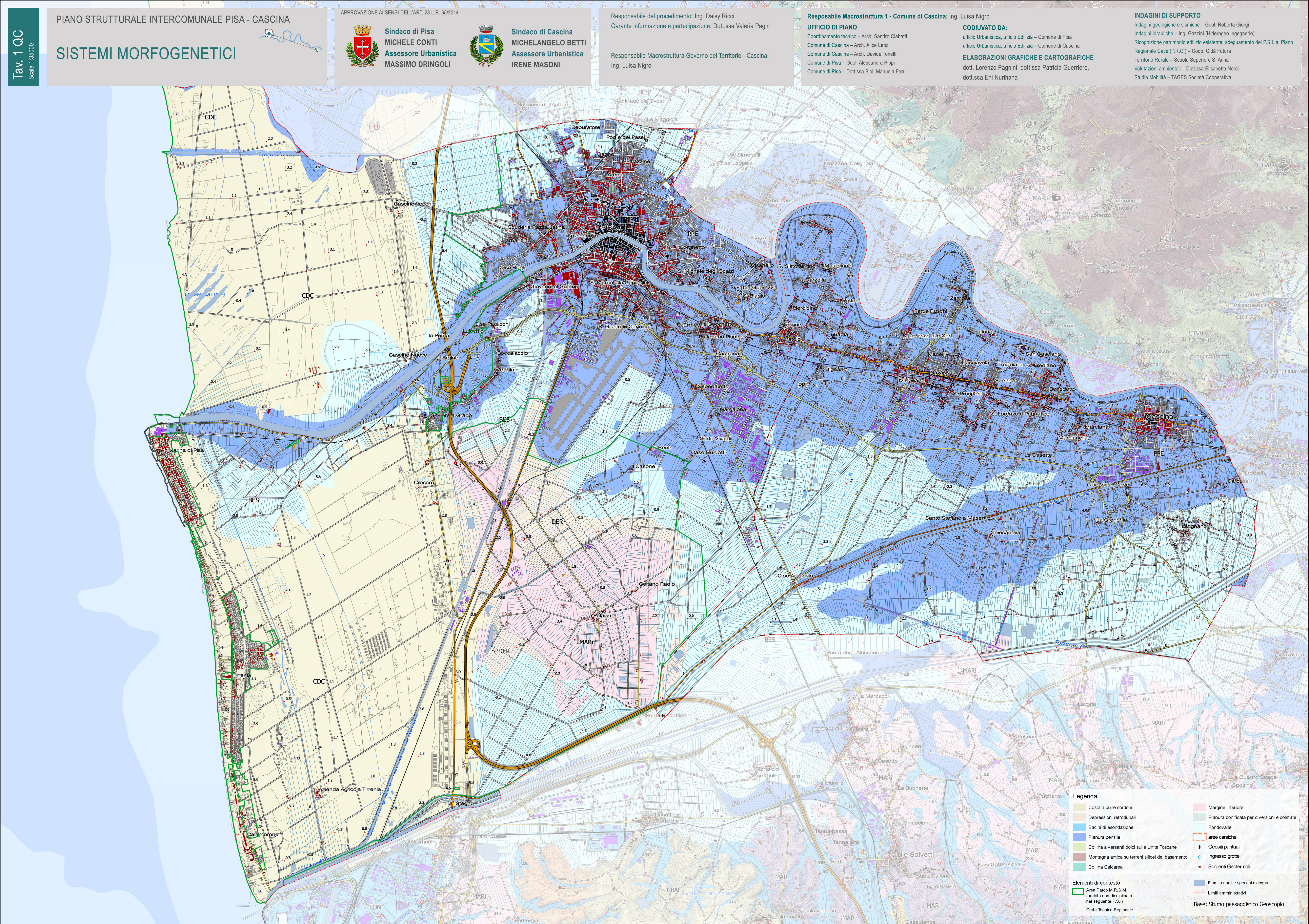Click the Costa a dune cordoni swatch
Viewport: 1309px width, 924px height.
click(1079, 808)
